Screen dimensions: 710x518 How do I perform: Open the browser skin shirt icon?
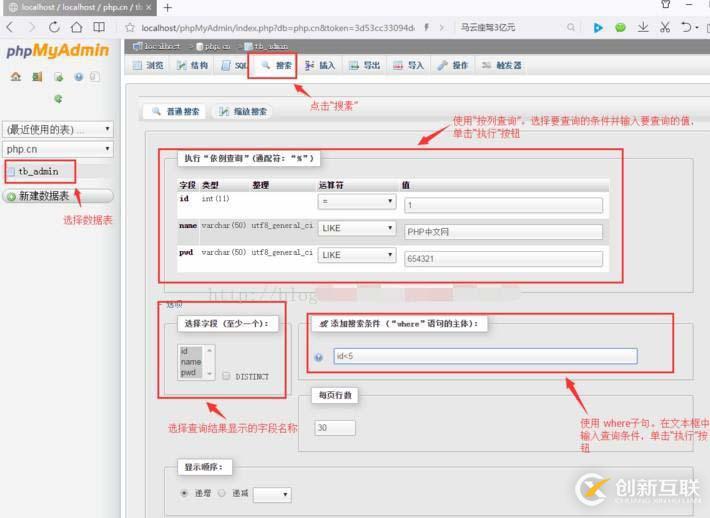click(666, 4)
